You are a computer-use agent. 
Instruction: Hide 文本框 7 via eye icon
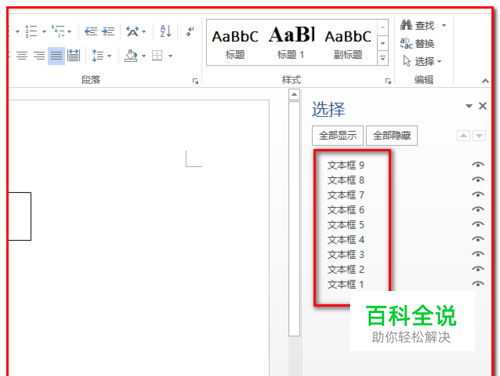478,194
